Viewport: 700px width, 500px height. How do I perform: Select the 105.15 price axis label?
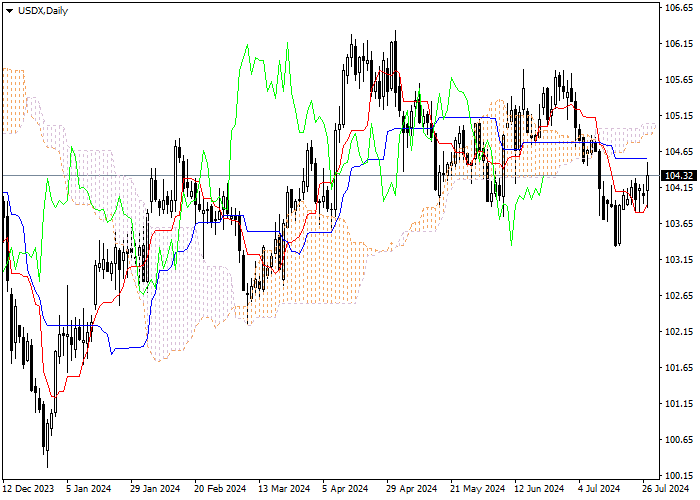(679, 116)
